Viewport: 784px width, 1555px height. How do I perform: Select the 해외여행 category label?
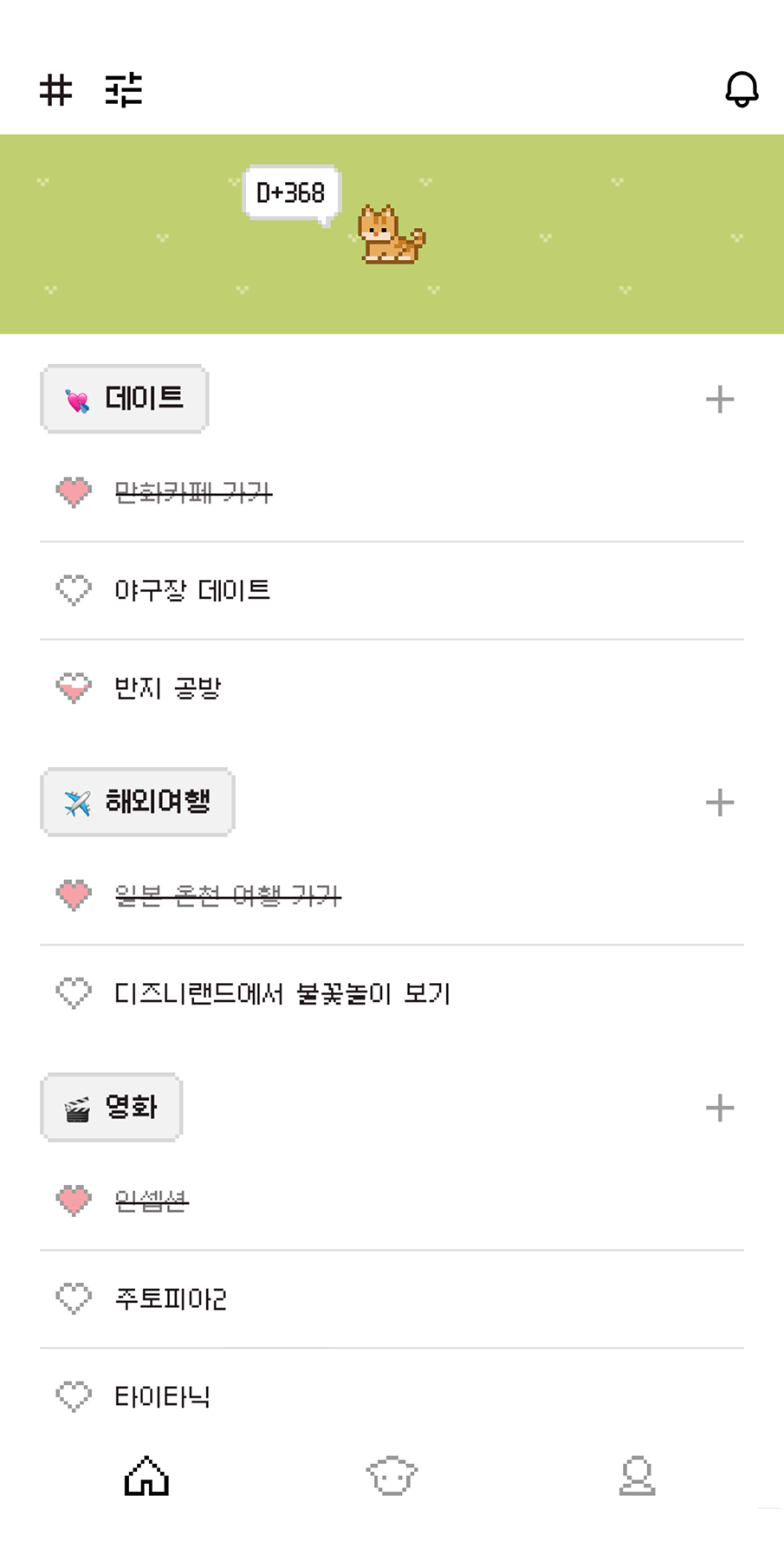pyautogui.click(x=138, y=802)
